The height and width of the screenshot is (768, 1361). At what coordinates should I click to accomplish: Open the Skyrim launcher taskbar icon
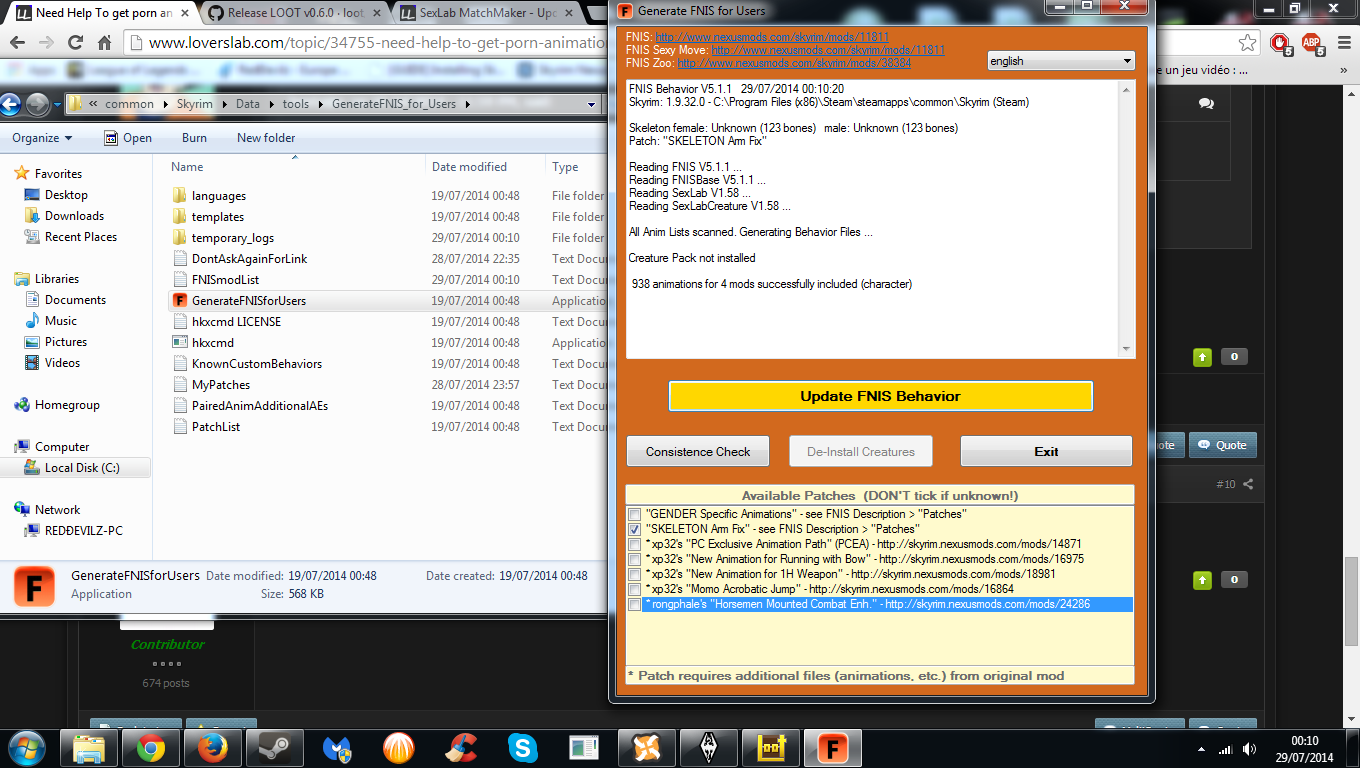[x=708, y=747]
